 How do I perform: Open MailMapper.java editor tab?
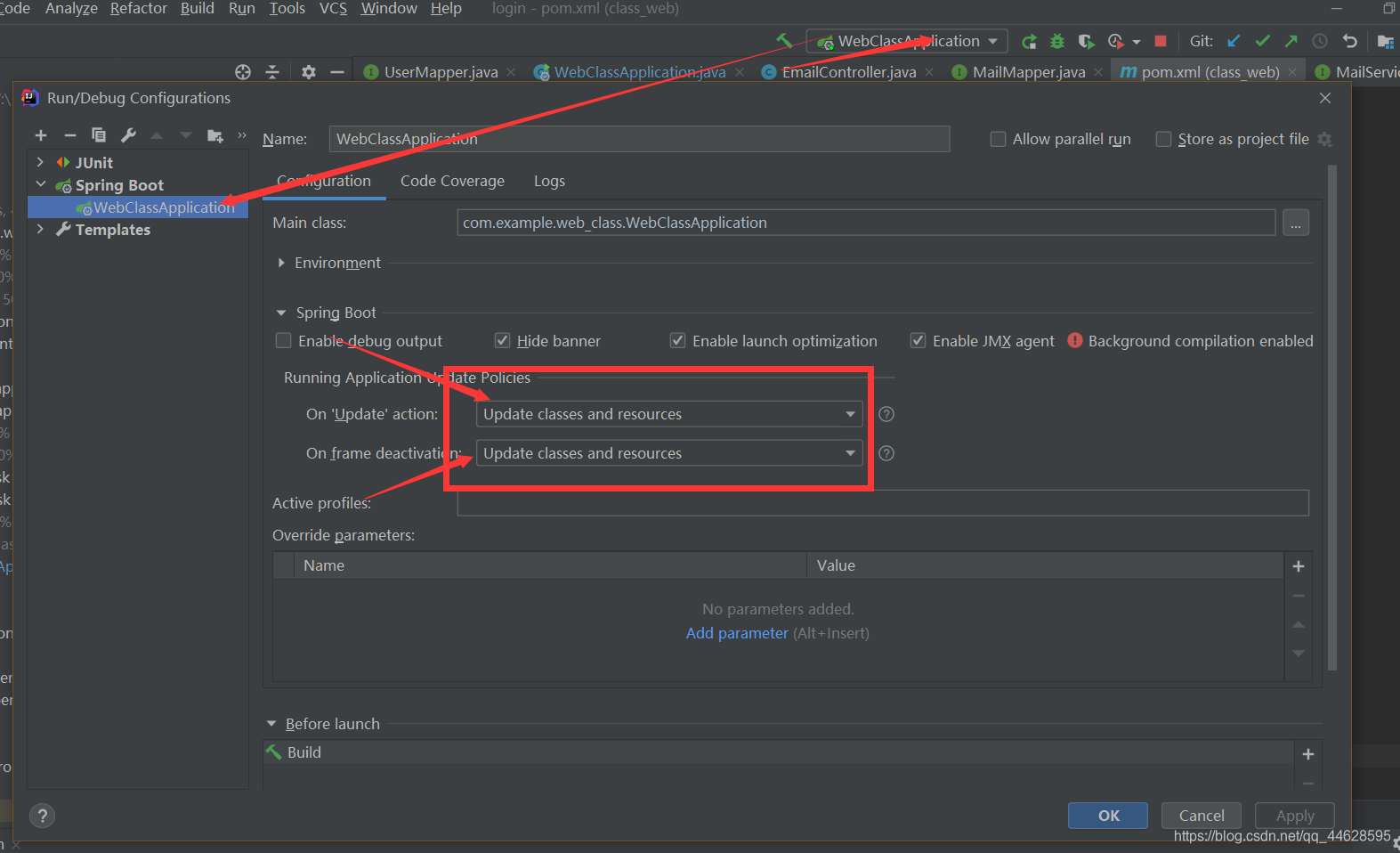click(x=1028, y=72)
